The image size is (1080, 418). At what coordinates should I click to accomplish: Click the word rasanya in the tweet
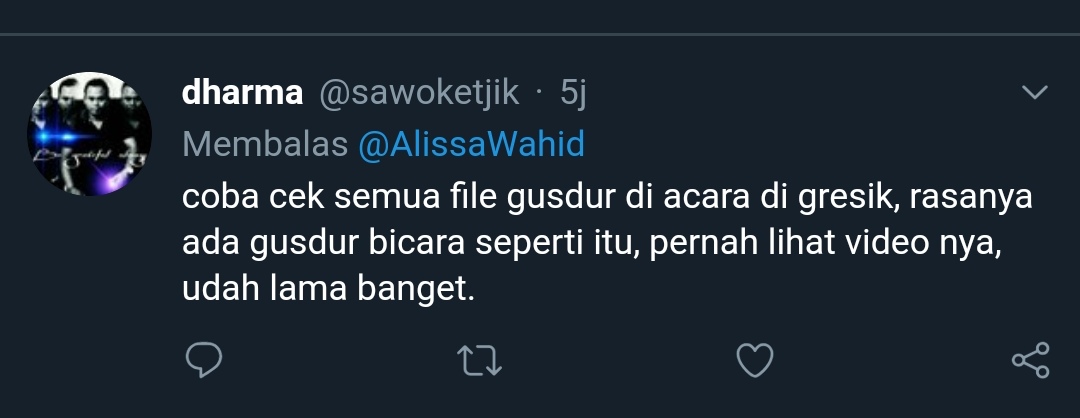[x=970, y=198]
